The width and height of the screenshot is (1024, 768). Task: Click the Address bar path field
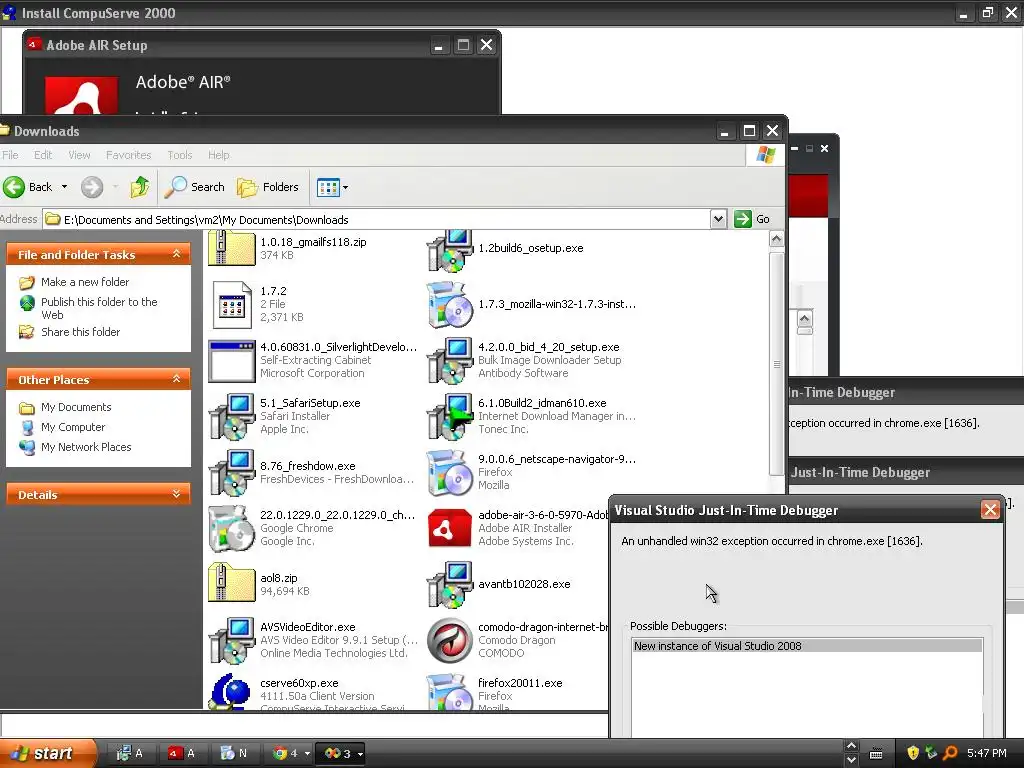point(376,219)
